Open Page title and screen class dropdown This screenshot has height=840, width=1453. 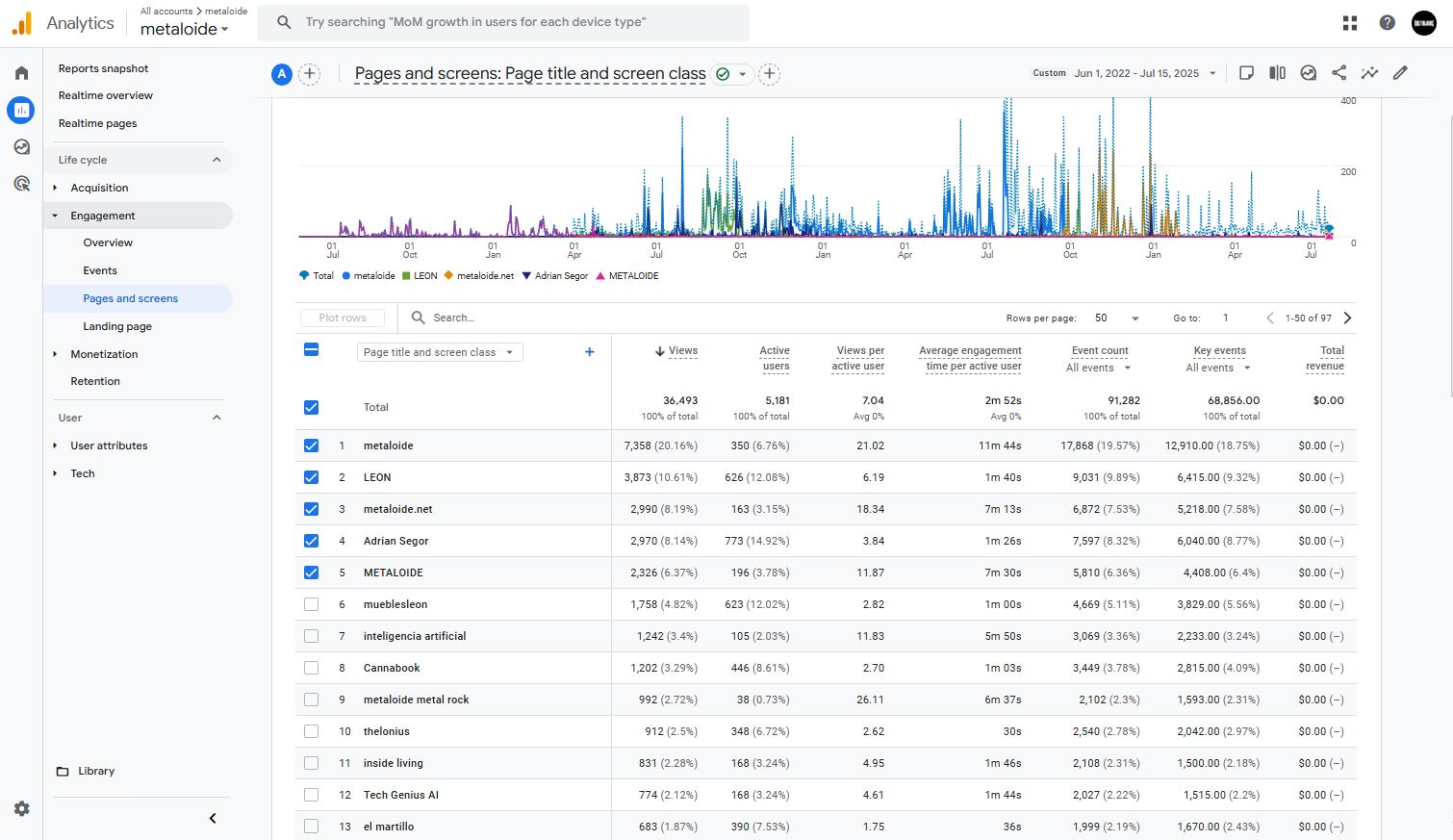[x=440, y=352]
